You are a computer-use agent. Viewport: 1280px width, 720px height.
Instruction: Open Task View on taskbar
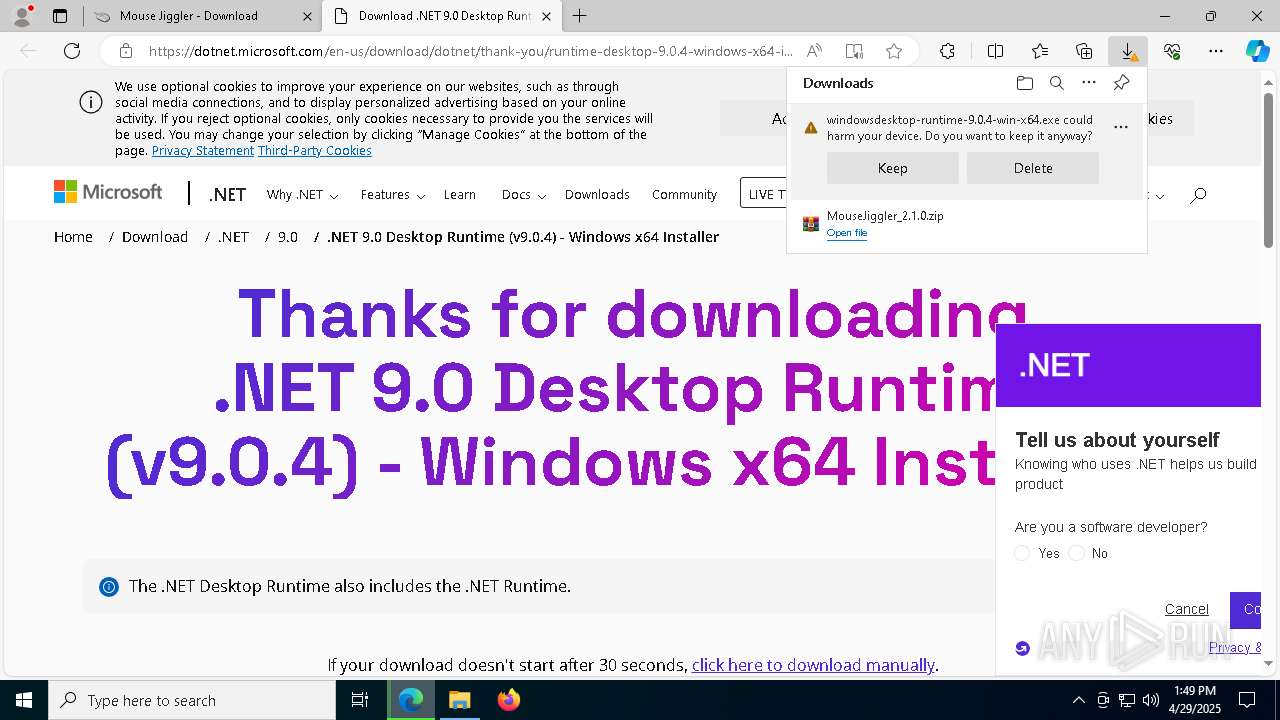coord(360,700)
